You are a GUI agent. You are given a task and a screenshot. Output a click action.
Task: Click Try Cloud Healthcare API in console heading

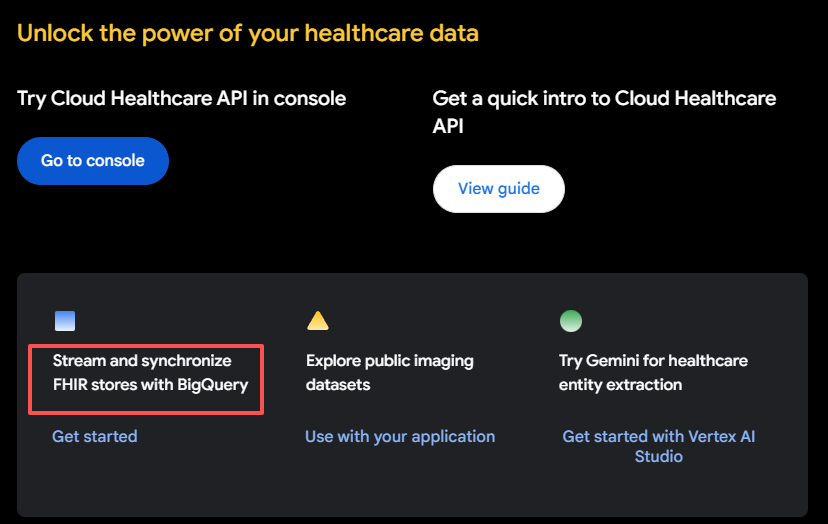coord(181,98)
